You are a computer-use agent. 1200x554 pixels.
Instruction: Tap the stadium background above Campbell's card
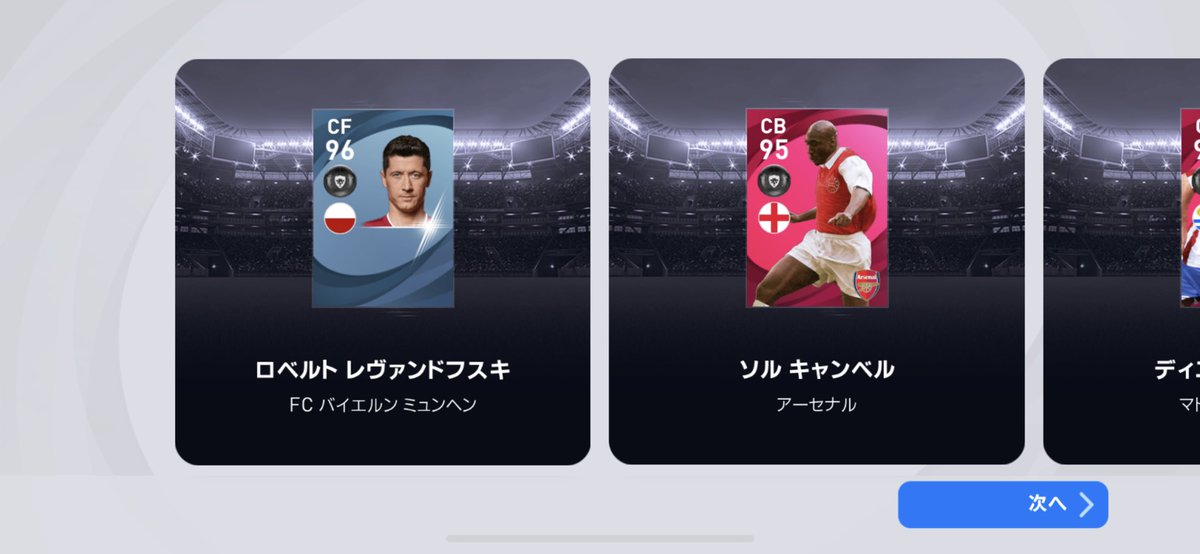point(816,82)
